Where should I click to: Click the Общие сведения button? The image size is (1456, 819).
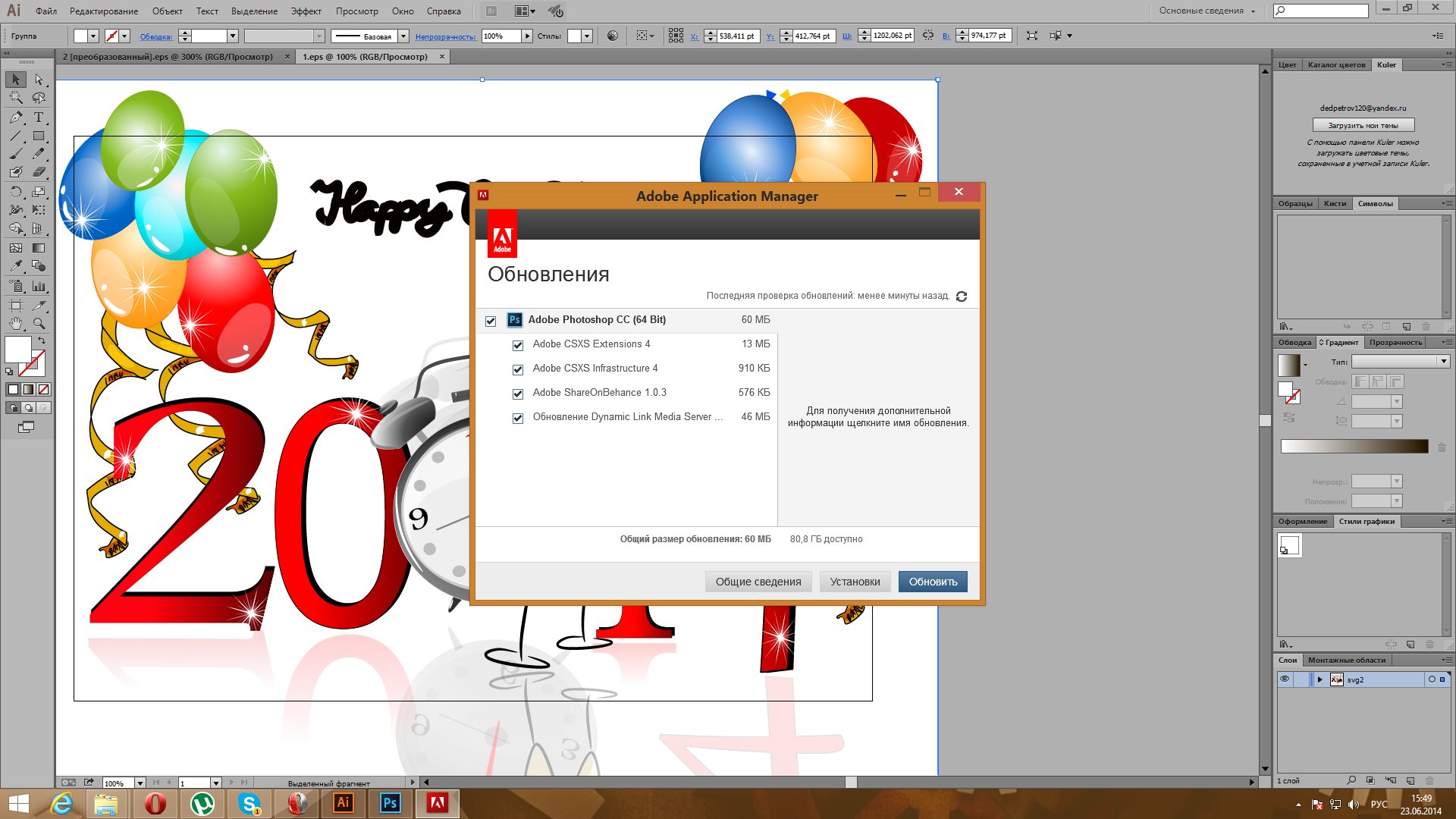coord(758,582)
